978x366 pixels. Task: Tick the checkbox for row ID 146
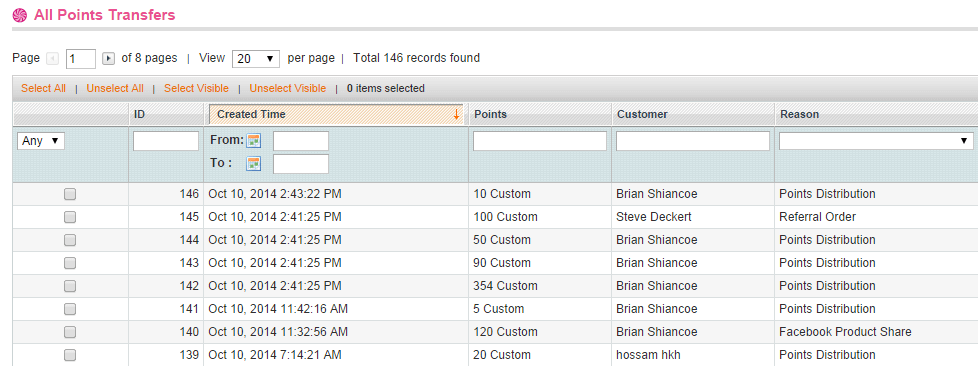(x=70, y=195)
